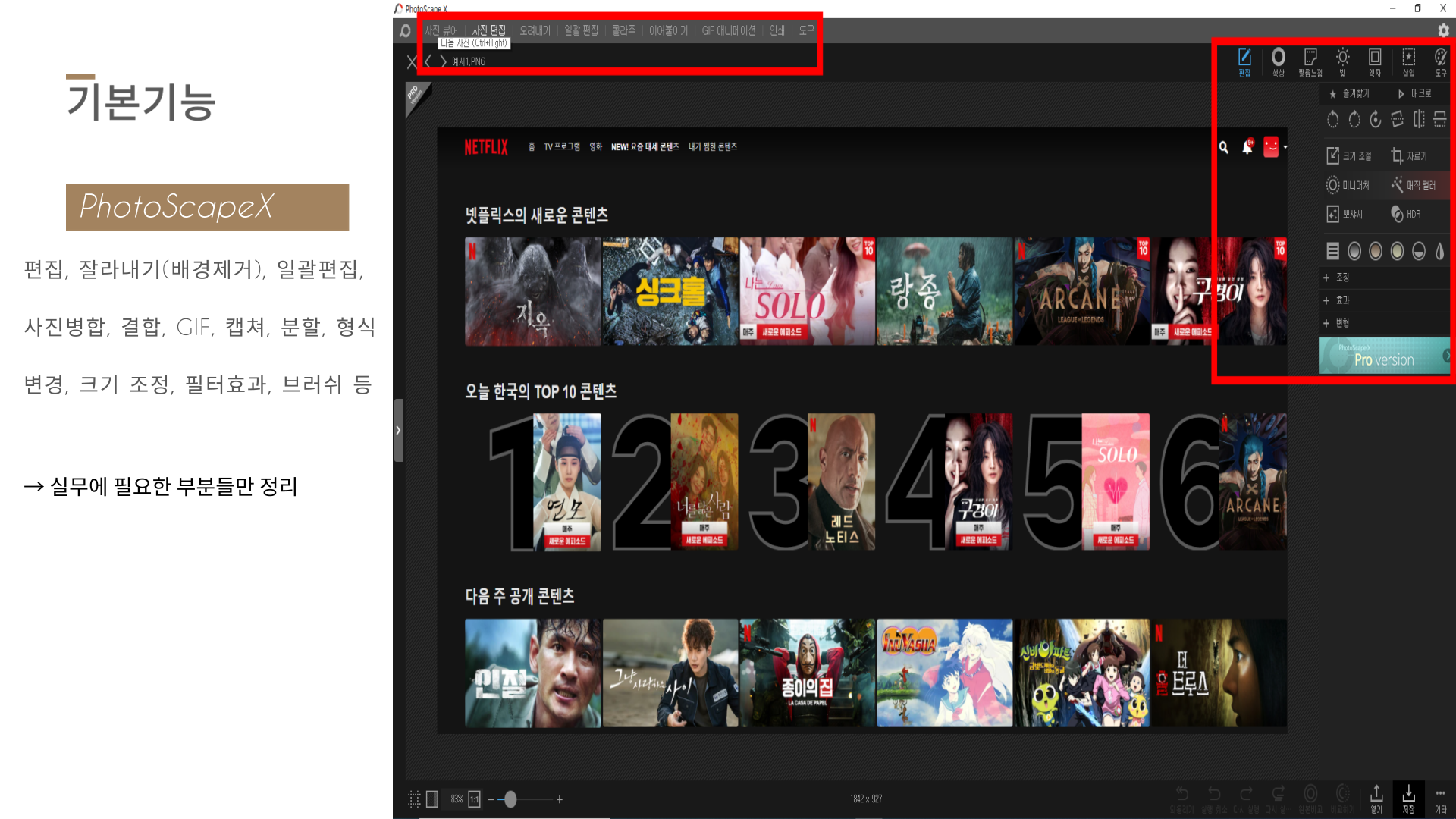The image size is (1456, 819).
Task: Open the 액자 frame panel icon
Action: (x=1375, y=62)
